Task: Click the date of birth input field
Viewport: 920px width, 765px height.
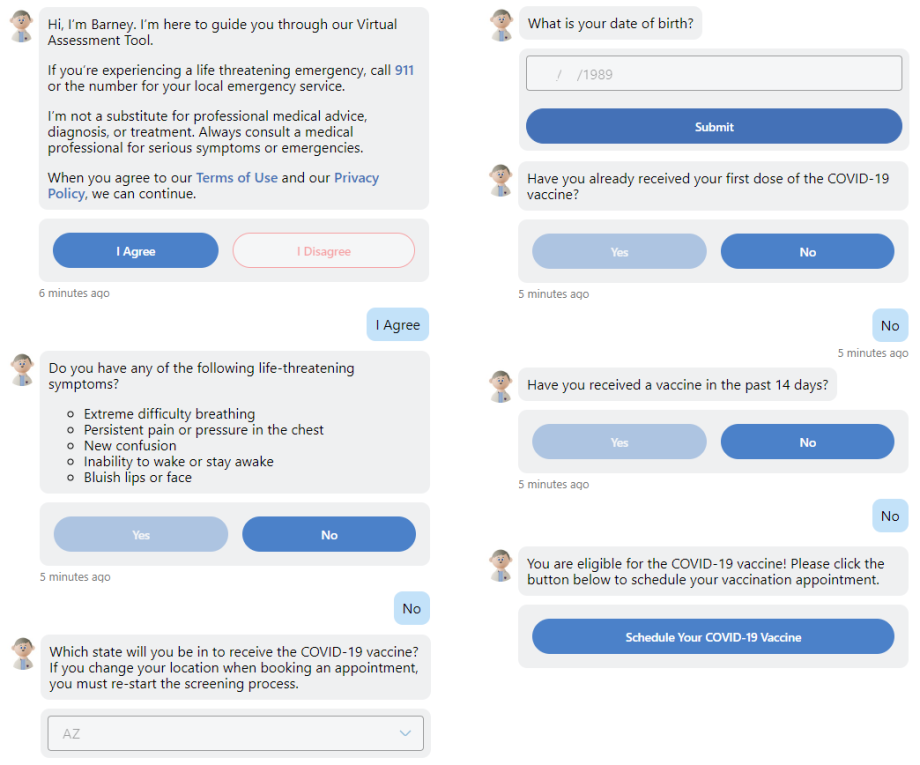Action: click(x=714, y=74)
